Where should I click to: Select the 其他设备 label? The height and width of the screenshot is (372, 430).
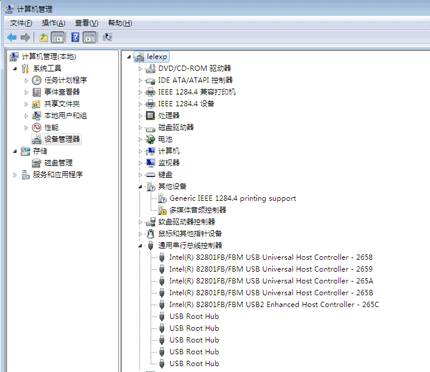[172, 186]
